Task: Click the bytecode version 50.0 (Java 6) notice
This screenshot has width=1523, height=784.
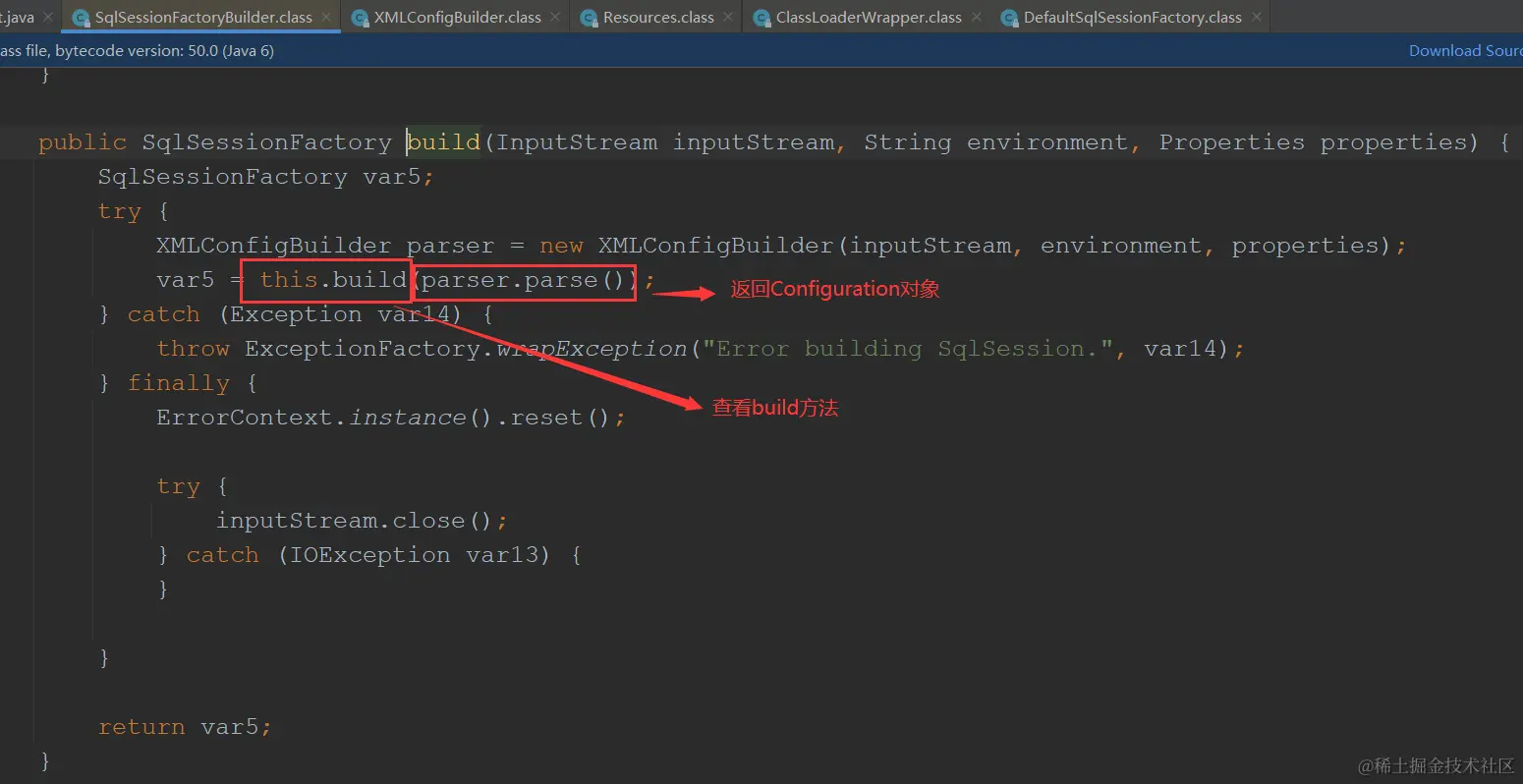Action: 164,50
